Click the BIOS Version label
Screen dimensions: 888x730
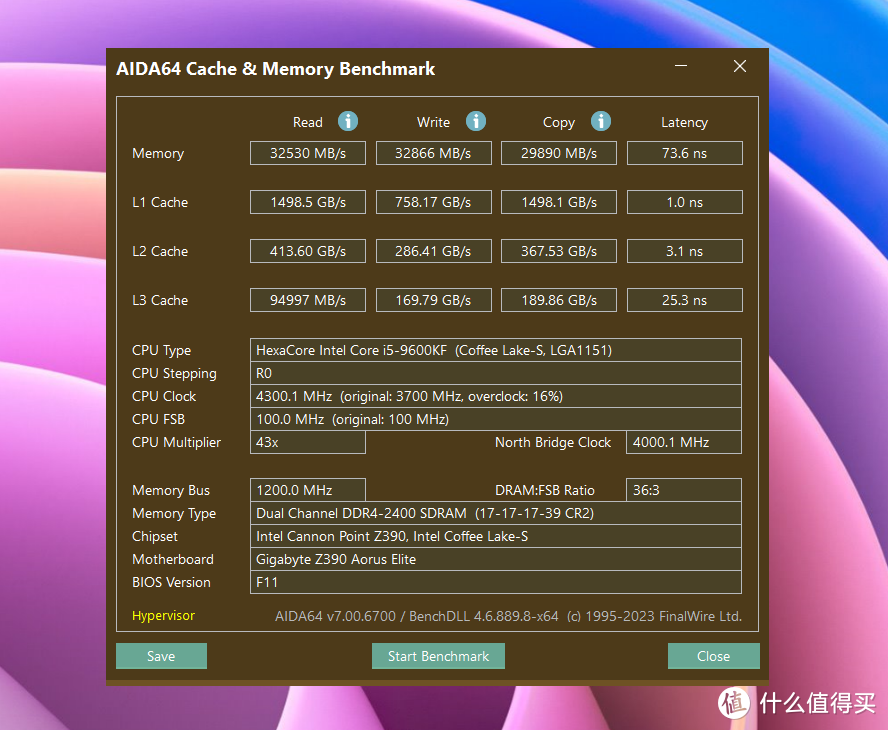click(171, 582)
